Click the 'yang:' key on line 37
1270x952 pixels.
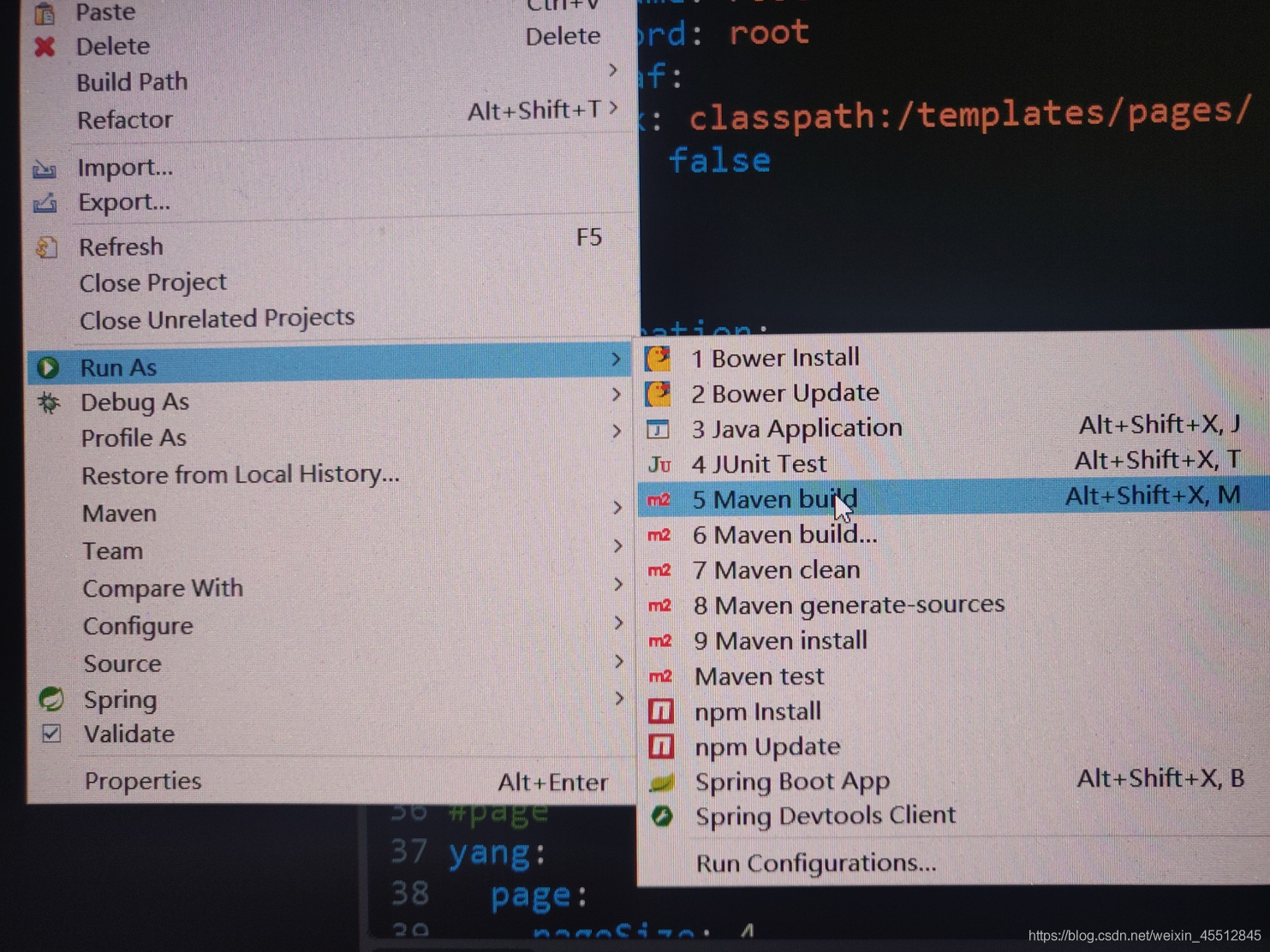point(498,853)
